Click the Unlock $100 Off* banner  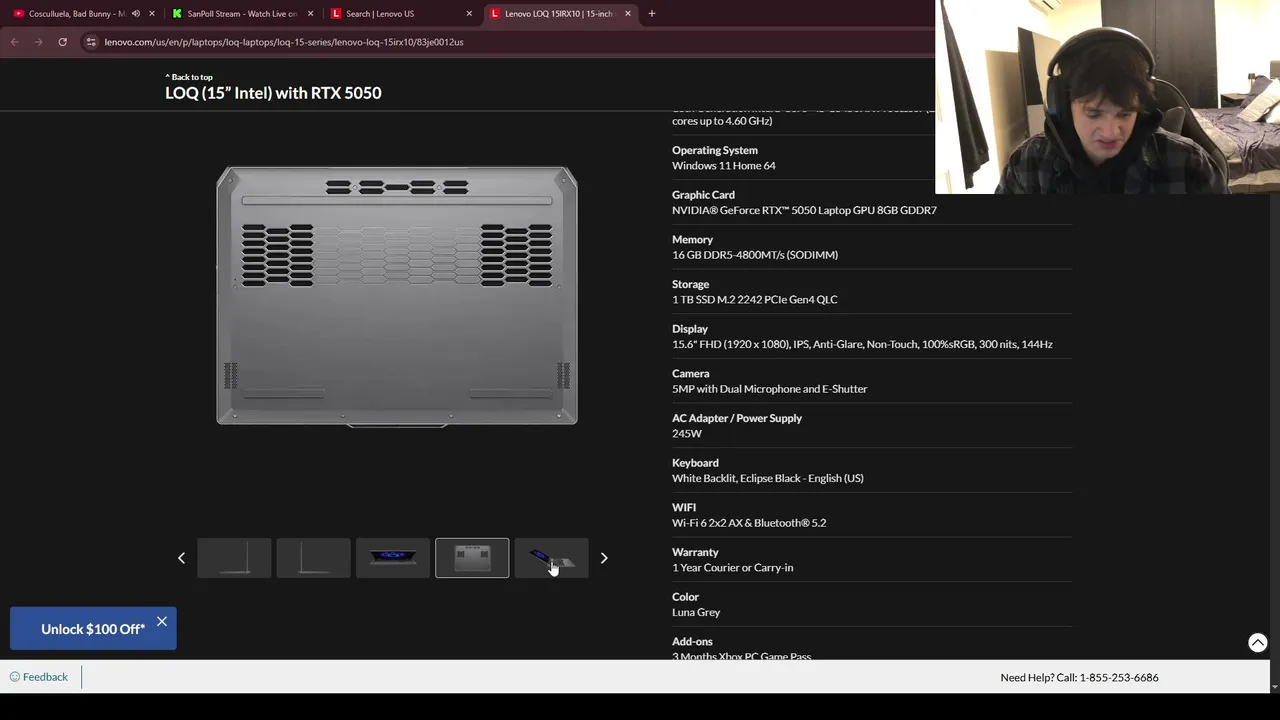tap(93, 629)
